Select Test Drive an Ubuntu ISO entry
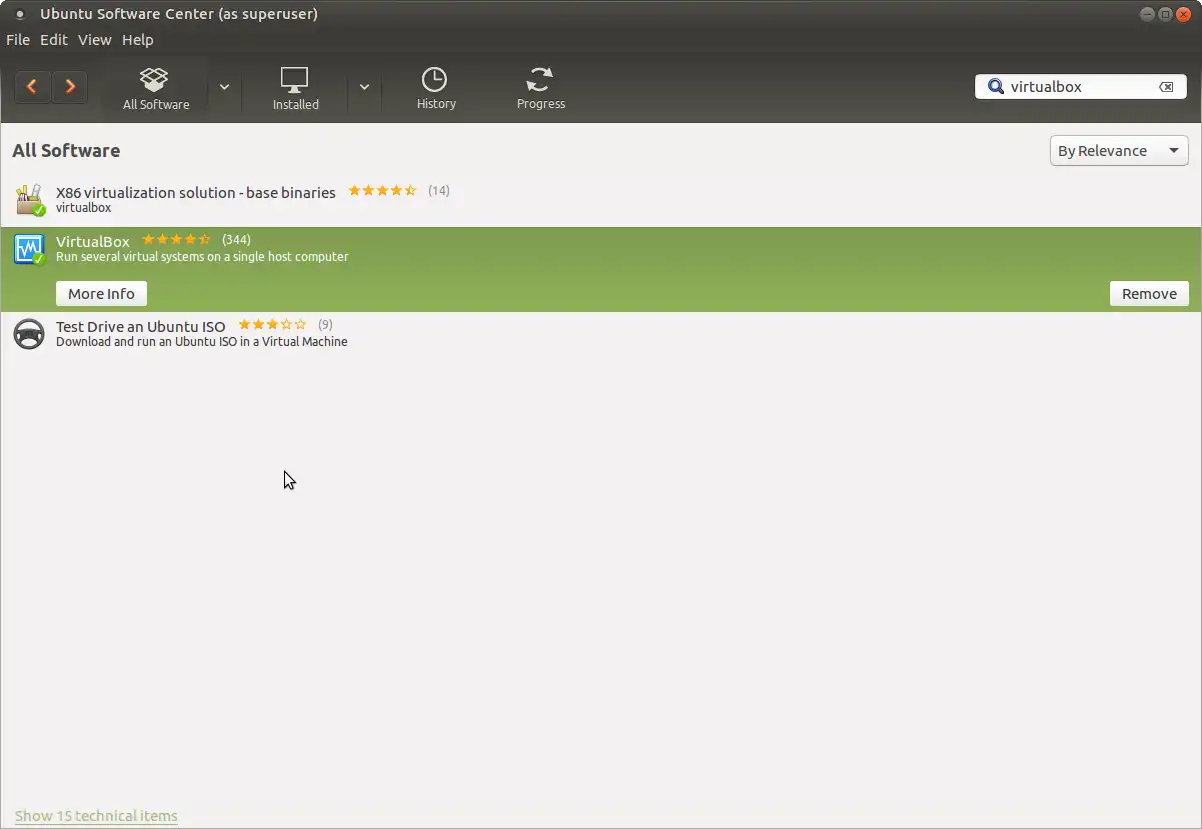This screenshot has width=1202, height=829. pyautogui.click(x=600, y=334)
